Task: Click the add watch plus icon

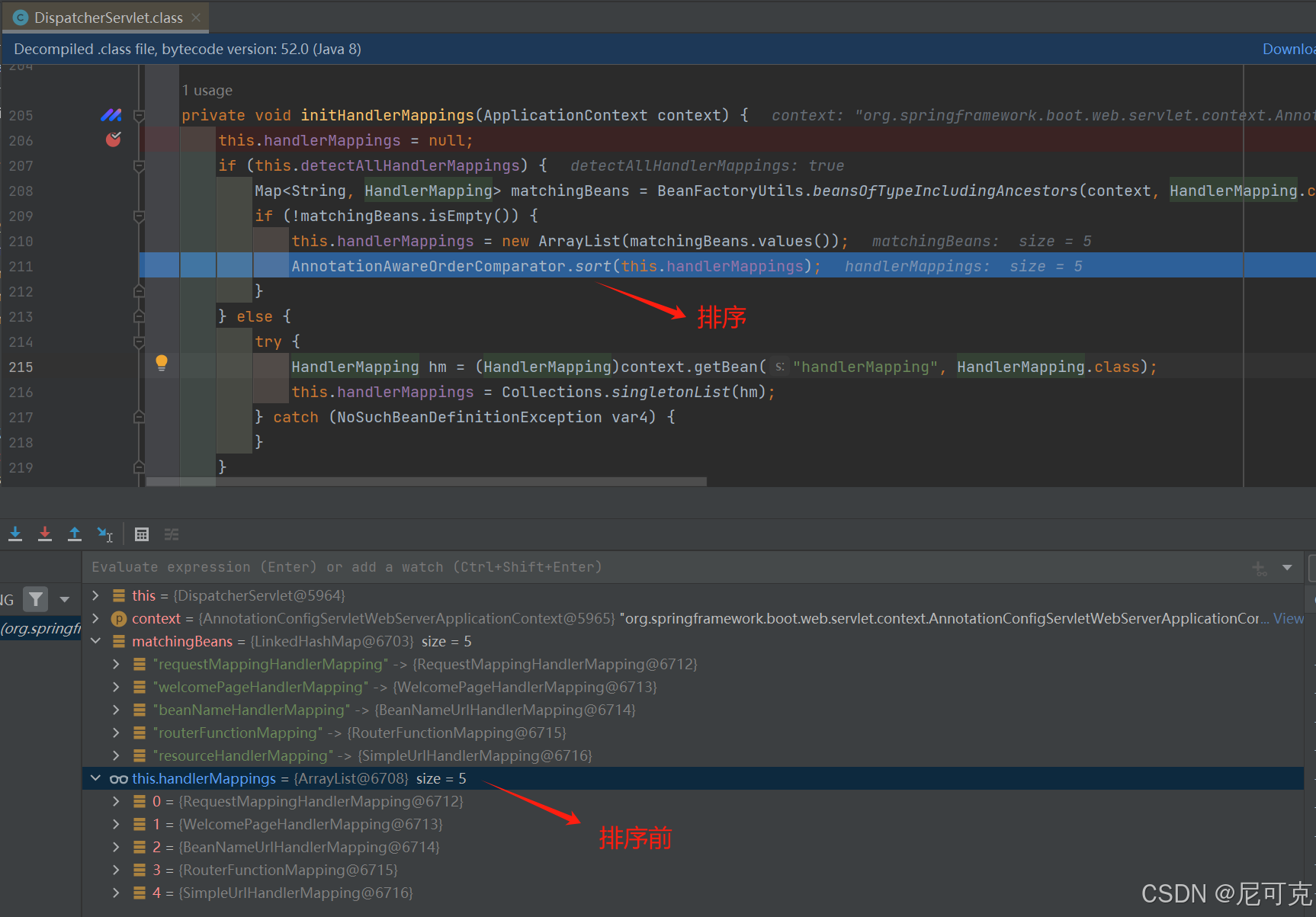Action: point(1259,568)
